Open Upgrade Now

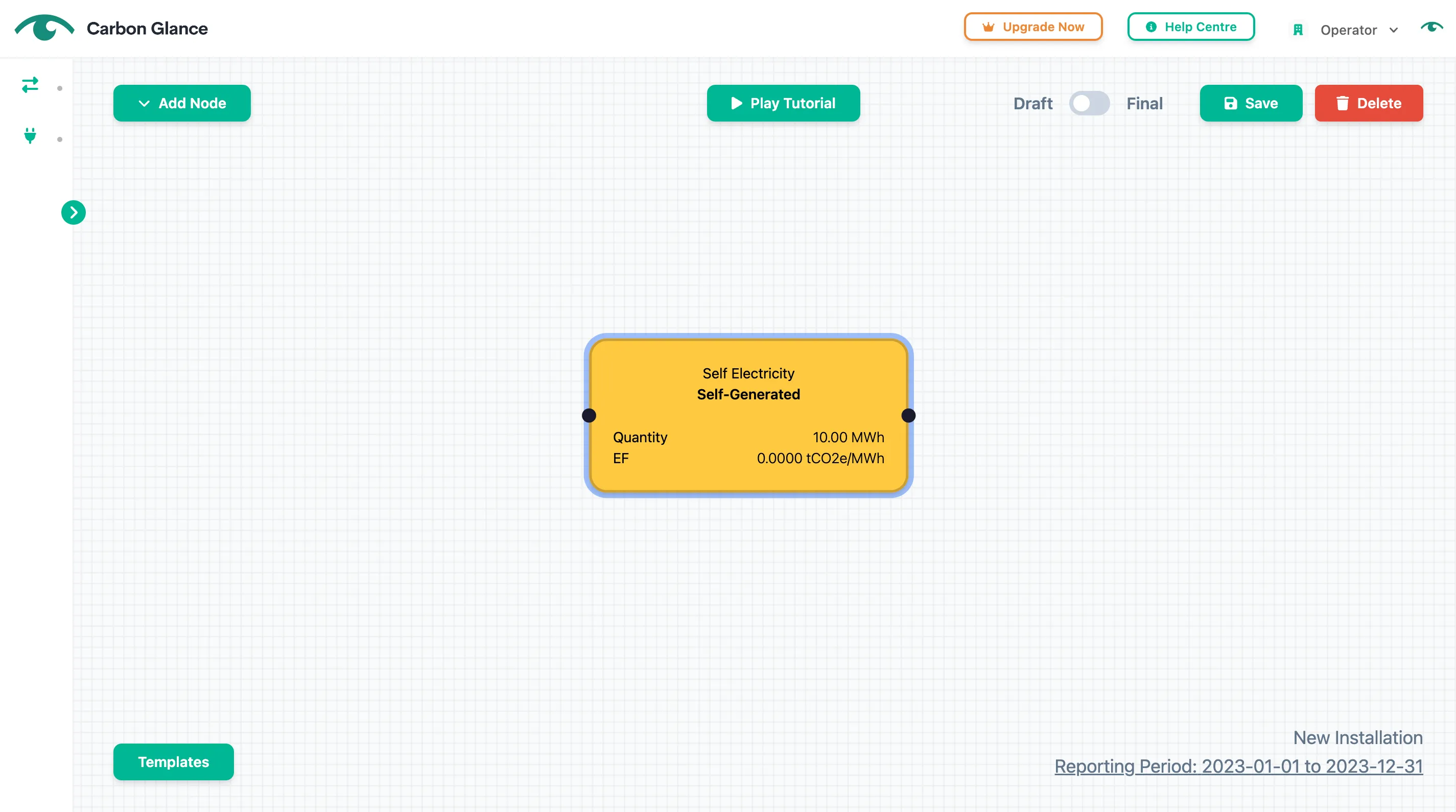point(1032,27)
